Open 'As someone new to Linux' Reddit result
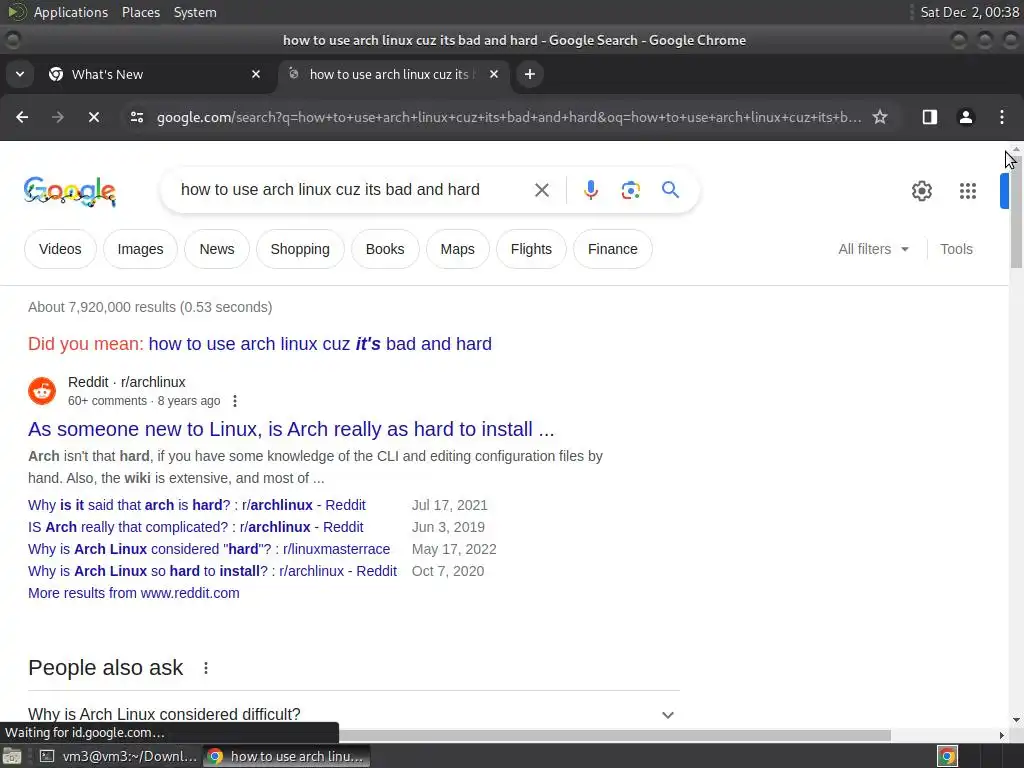1024x768 pixels. (291, 429)
